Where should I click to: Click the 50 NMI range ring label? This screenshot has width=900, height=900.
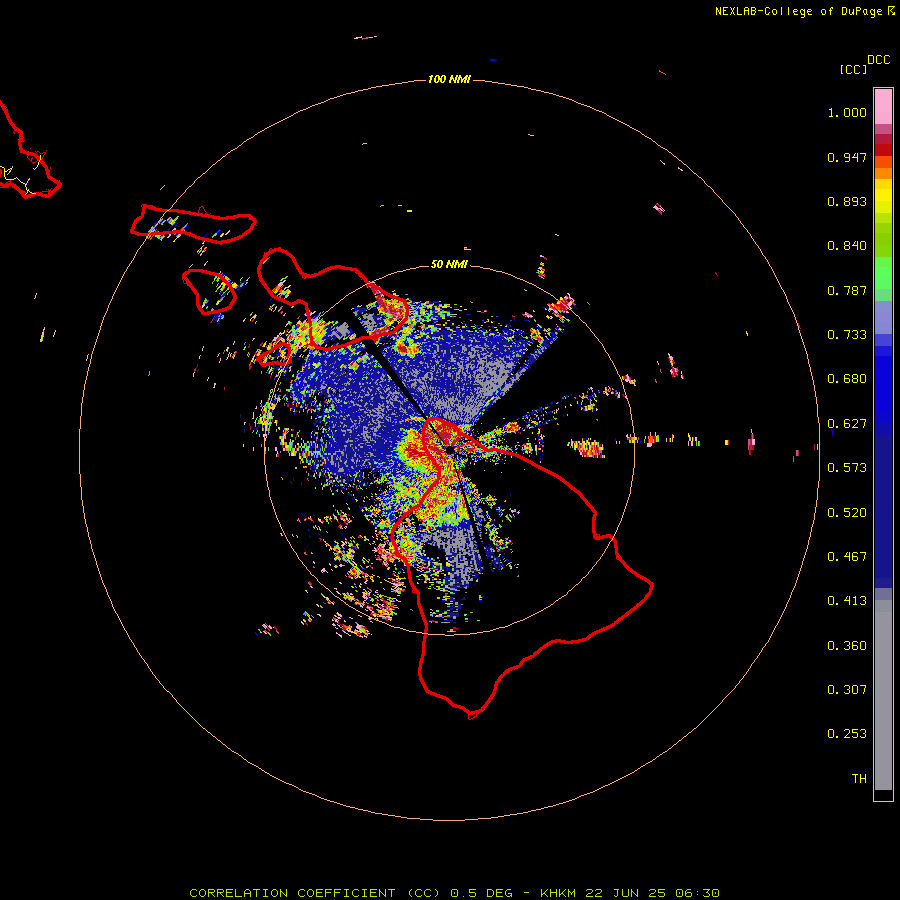[449, 264]
